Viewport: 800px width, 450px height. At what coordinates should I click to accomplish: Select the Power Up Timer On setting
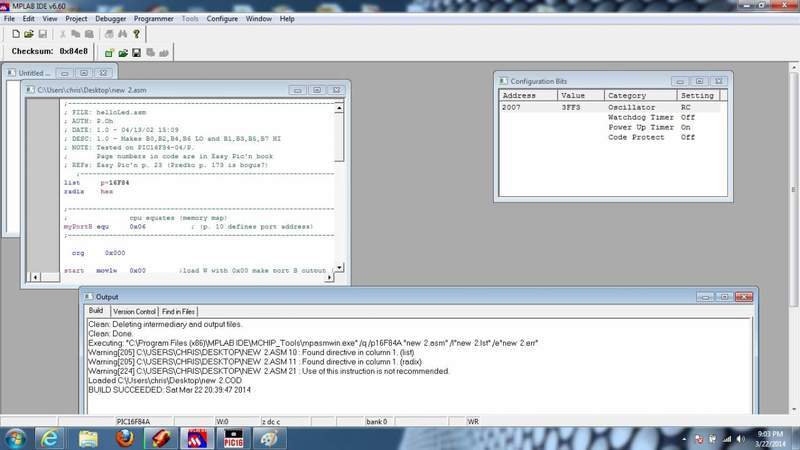click(x=686, y=128)
